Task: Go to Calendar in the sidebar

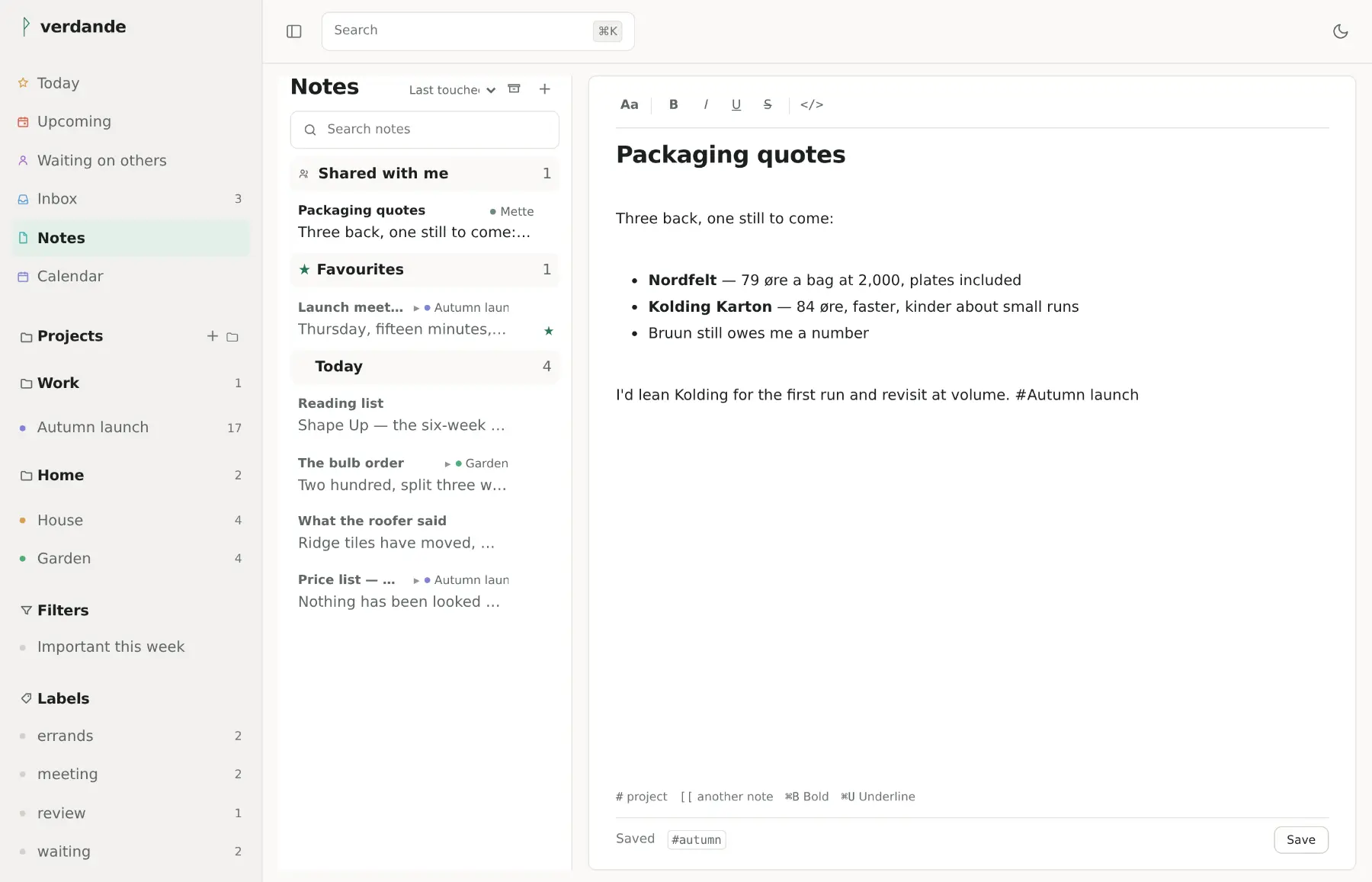Action: [x=130, y=277]
